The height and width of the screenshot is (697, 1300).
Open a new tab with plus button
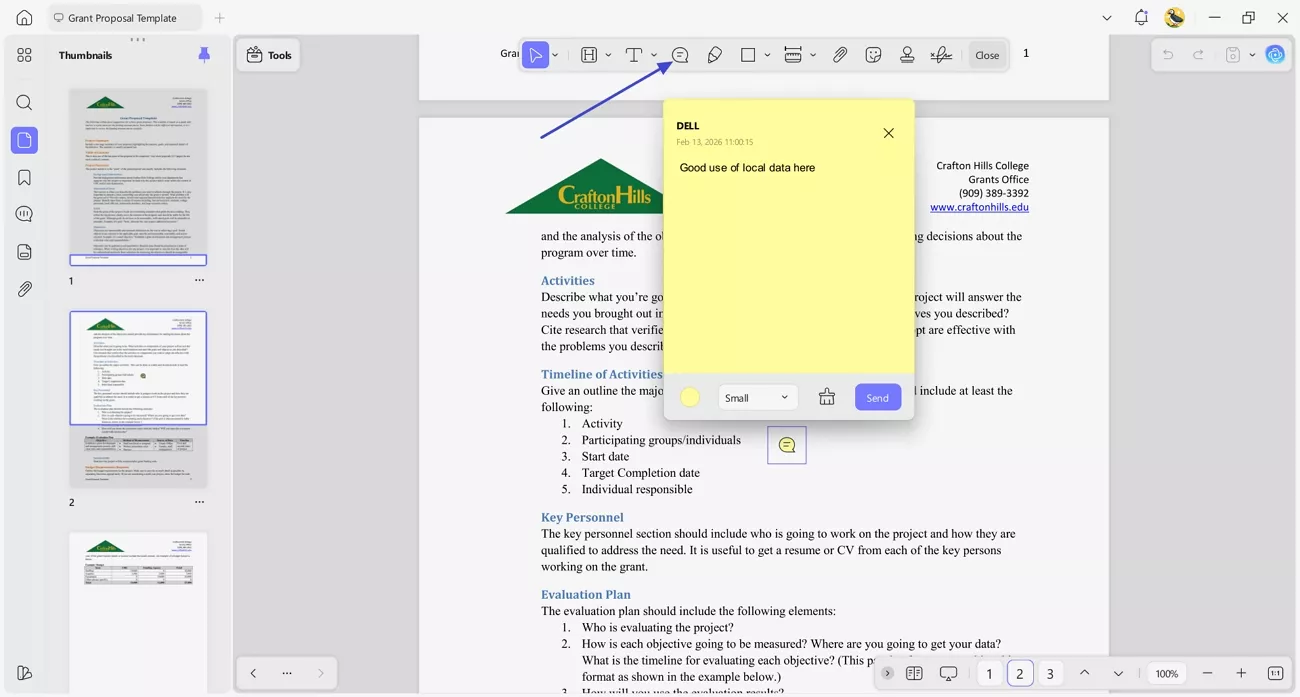click(220, 18)
